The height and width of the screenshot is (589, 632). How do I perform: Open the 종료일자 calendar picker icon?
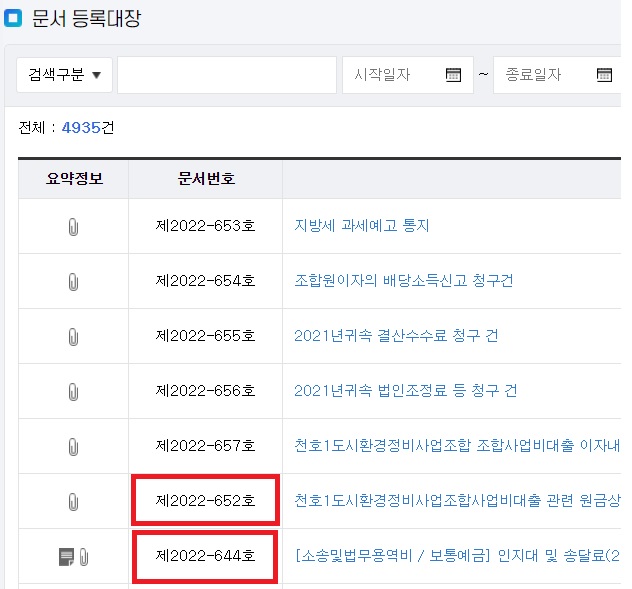coord(604,75)
